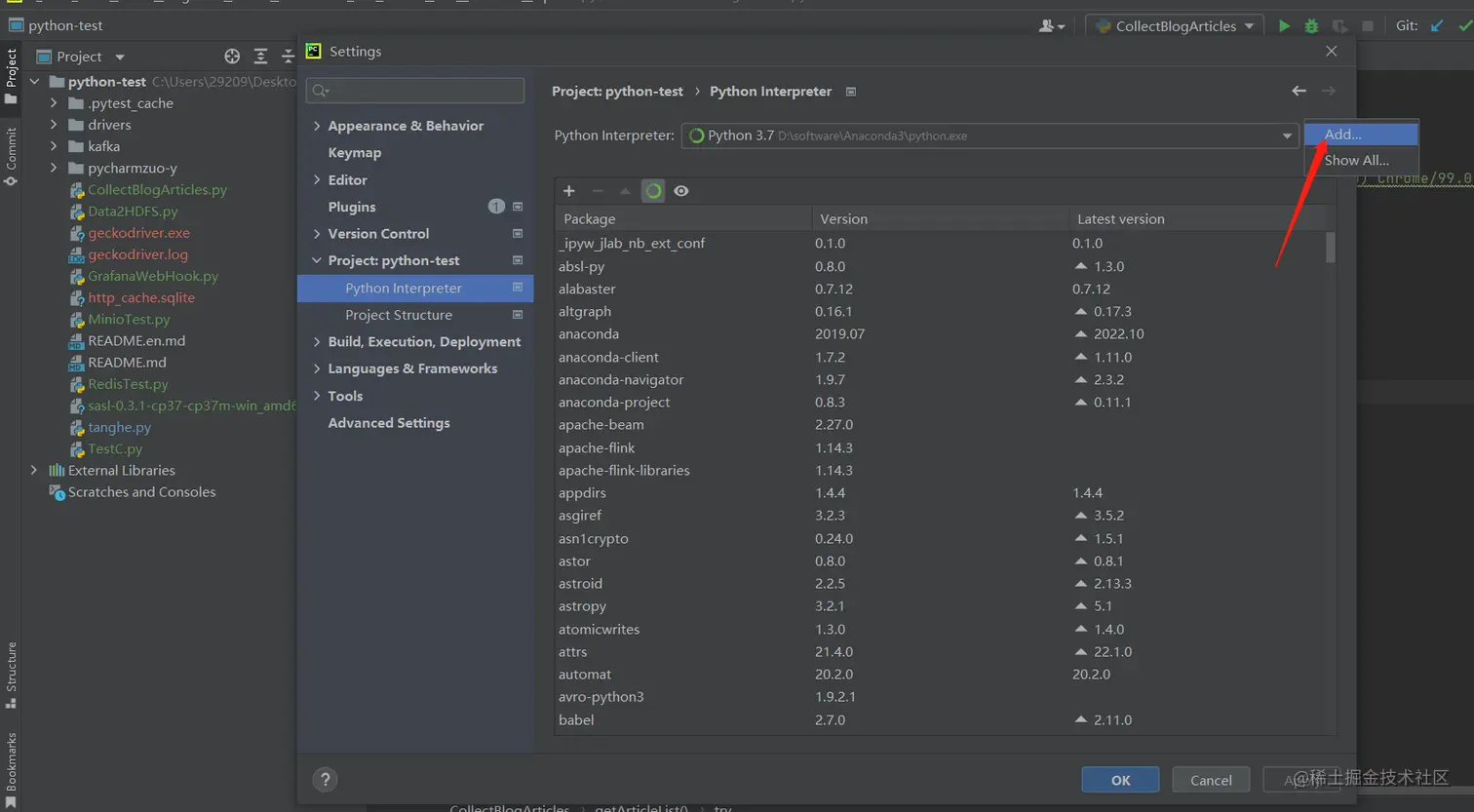Image resolution: width=1474 pixels, height=812 pixels.
Task: Expand External Libraries node
Action: pyautogui.click(x=34, y=470)
